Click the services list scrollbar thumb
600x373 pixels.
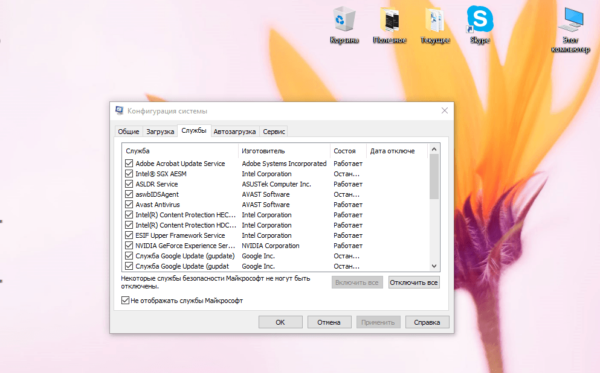coord(434,177)
